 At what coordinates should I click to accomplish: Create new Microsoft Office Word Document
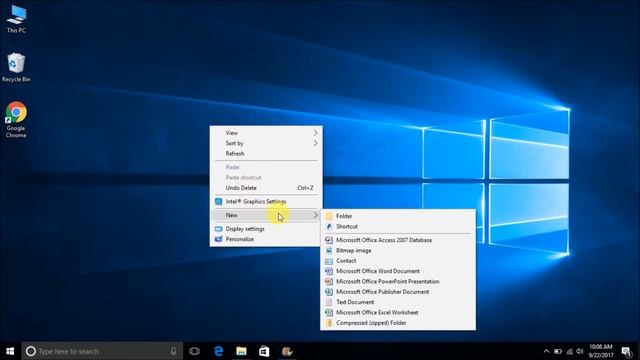pyautogui.click(x=398, y=271)
